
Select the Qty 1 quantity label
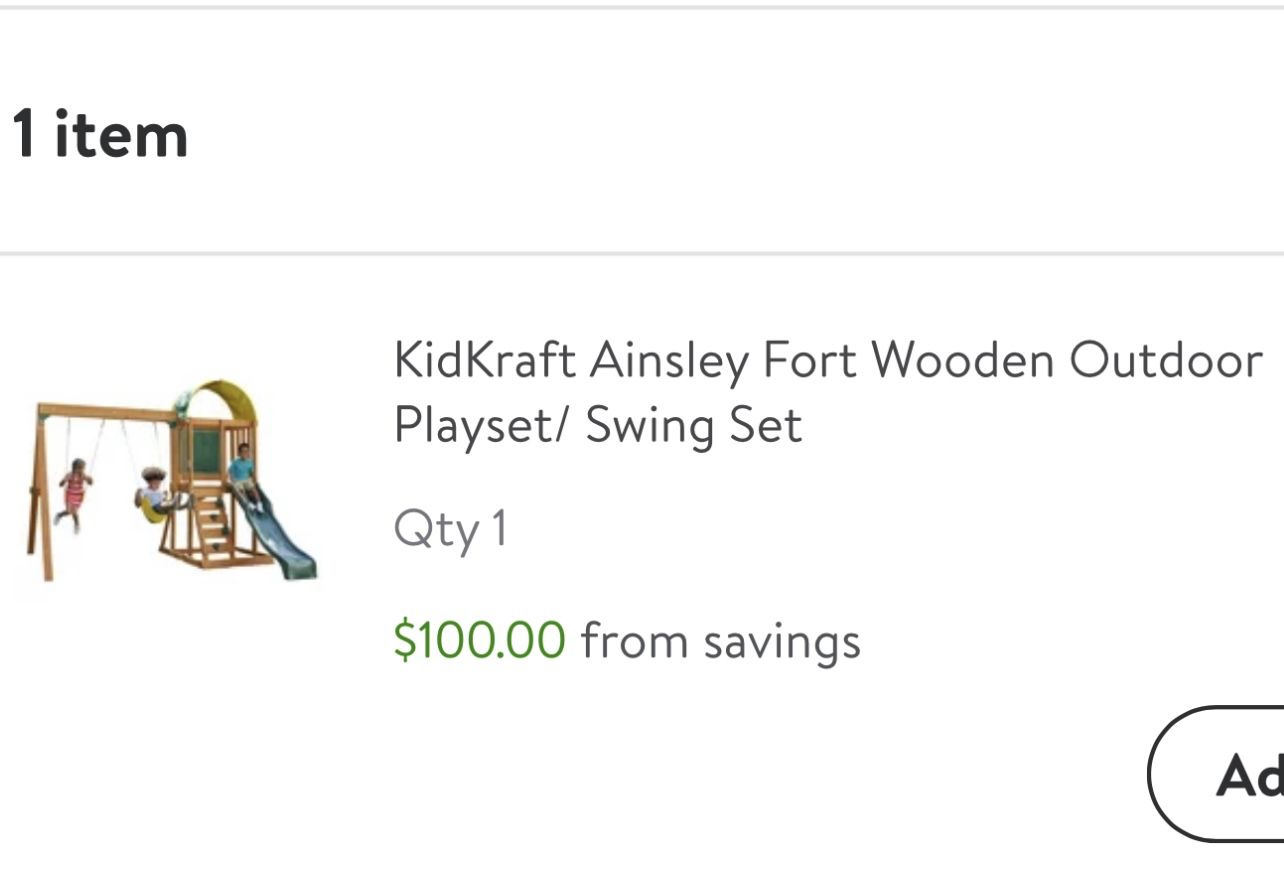(x=450, y=528)
